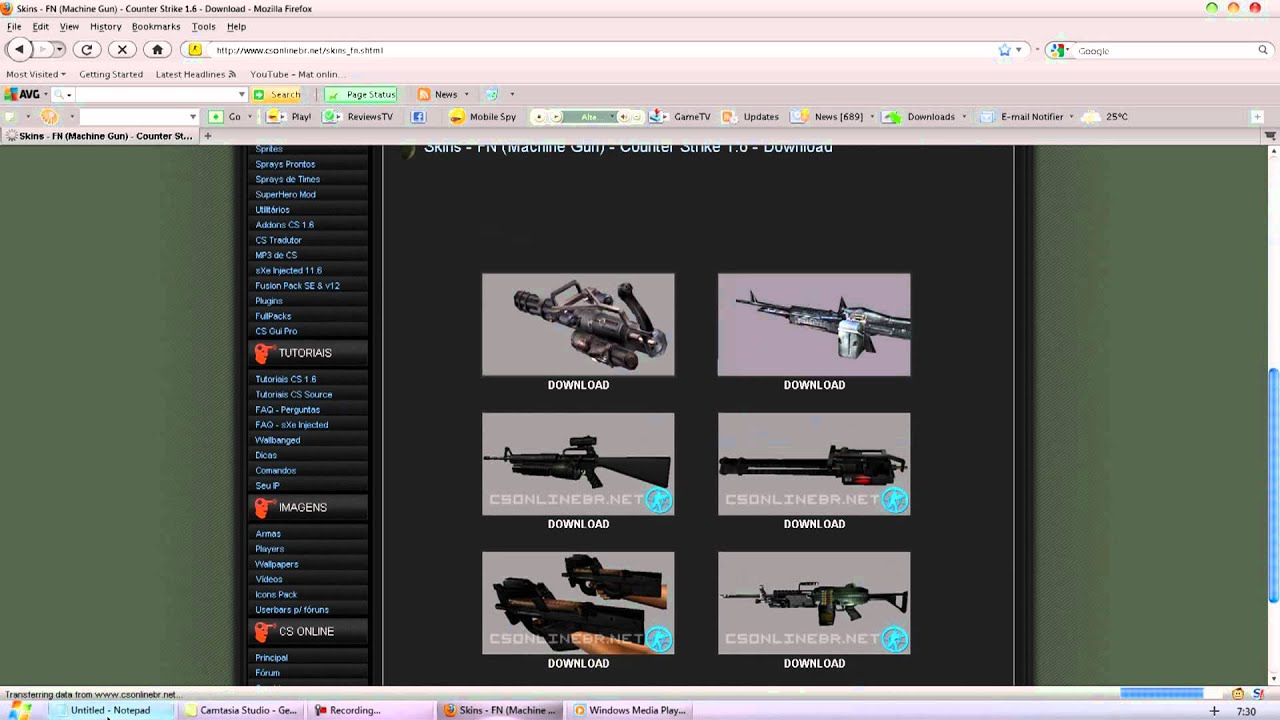Click the vertical page scrollbar thumb

pos(1273,485)
